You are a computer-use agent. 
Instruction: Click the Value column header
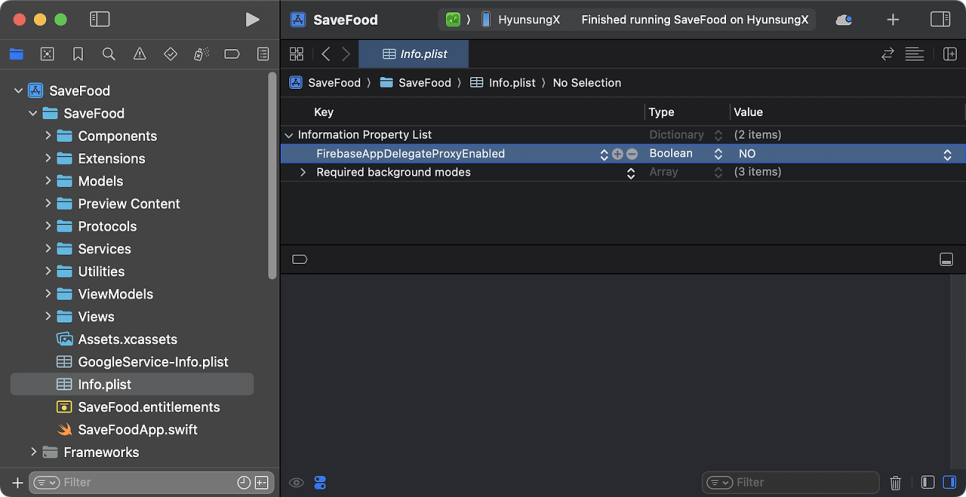(x=748, y=112)
